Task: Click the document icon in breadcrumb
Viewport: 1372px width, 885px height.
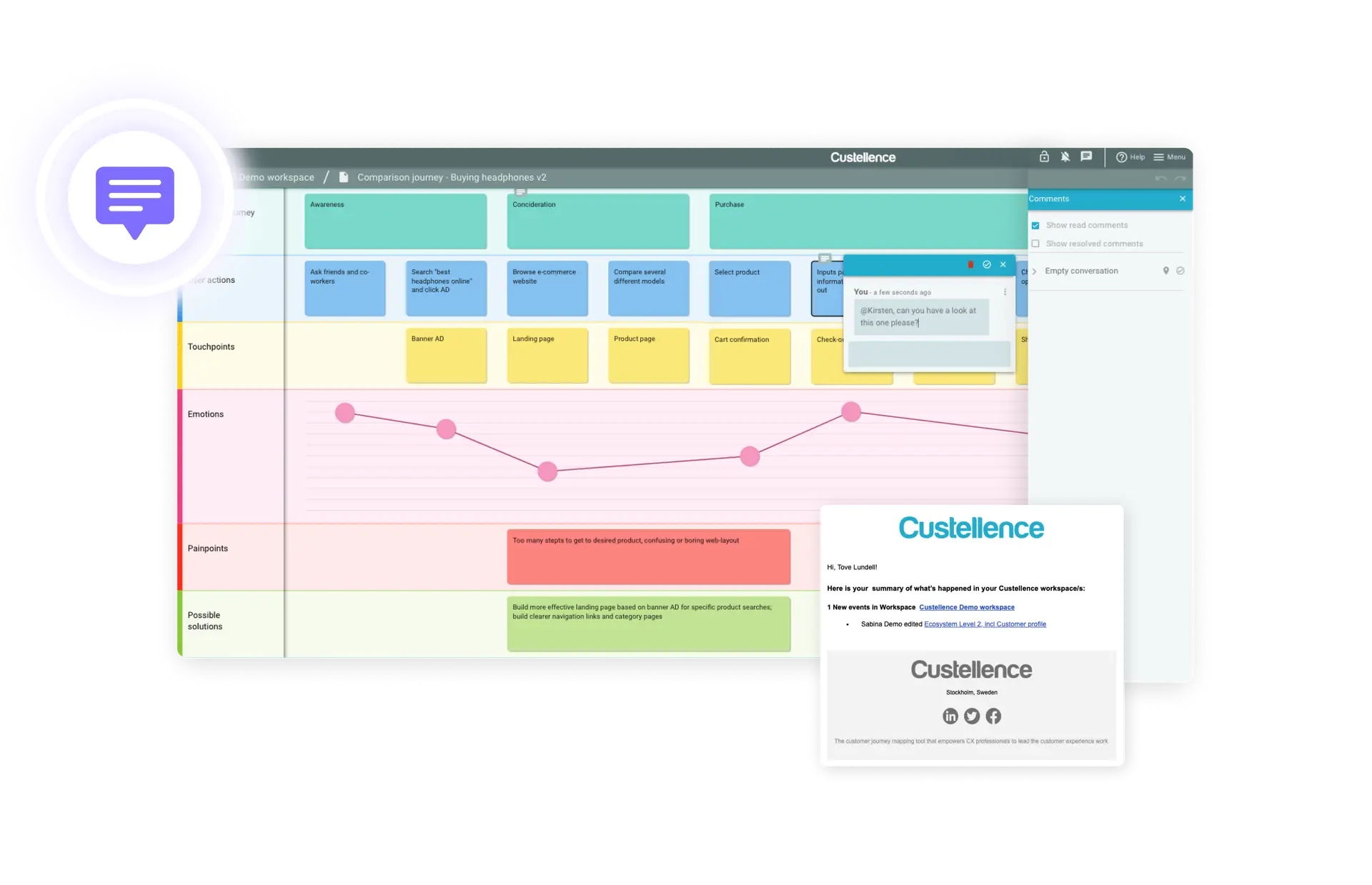Action: [344, 177]
